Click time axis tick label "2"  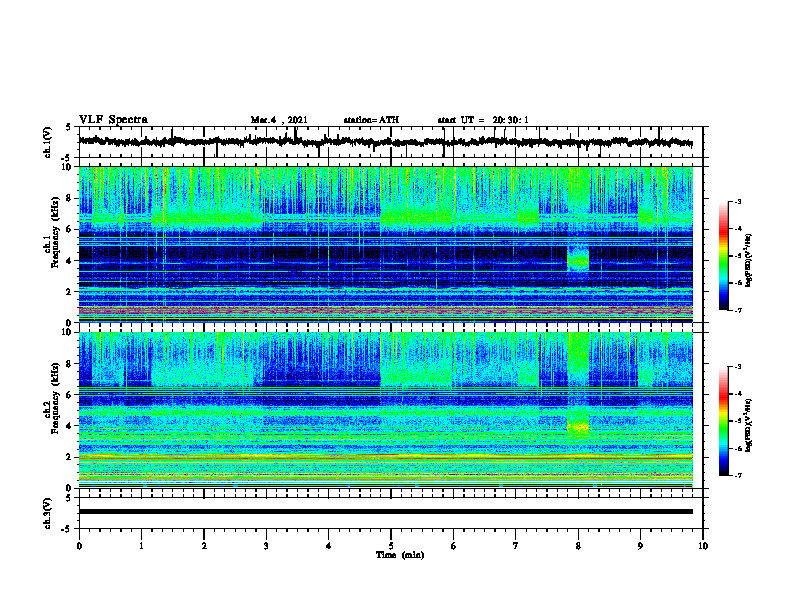coord(204,546)
